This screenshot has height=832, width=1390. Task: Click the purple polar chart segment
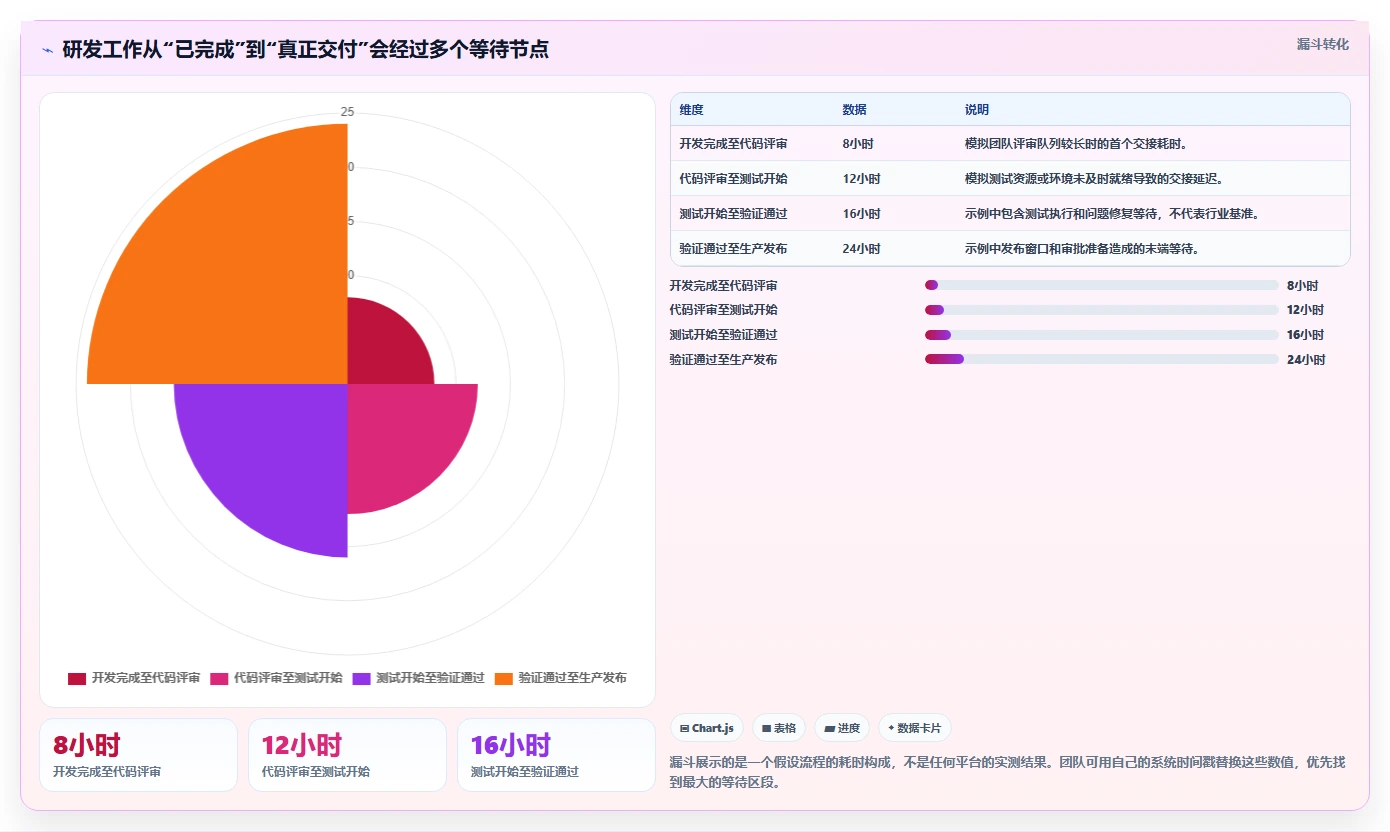(275, 455)
